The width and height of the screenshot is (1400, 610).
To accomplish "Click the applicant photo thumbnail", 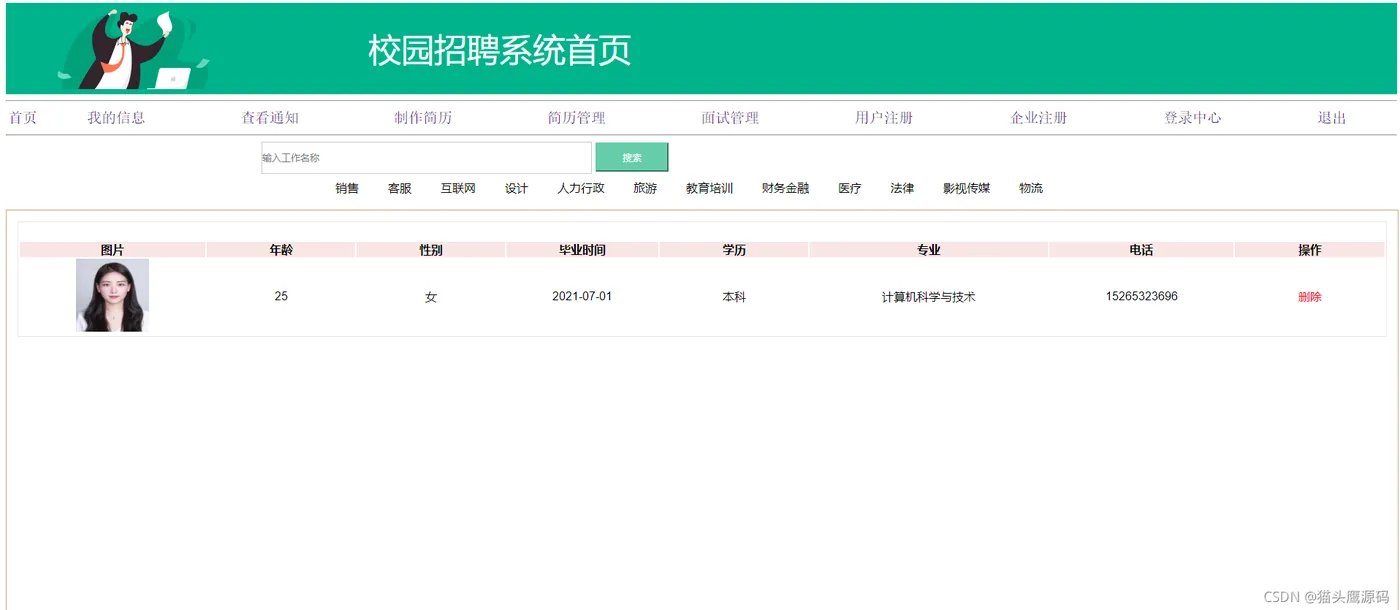I will (x=112, y=295).
